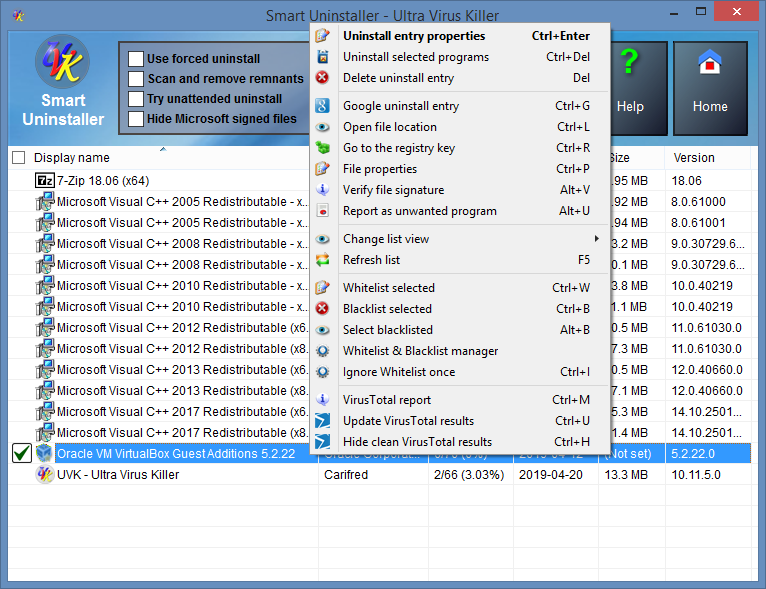Choose Refresh list from context menu
766x589 pixels.
point(462,259)
